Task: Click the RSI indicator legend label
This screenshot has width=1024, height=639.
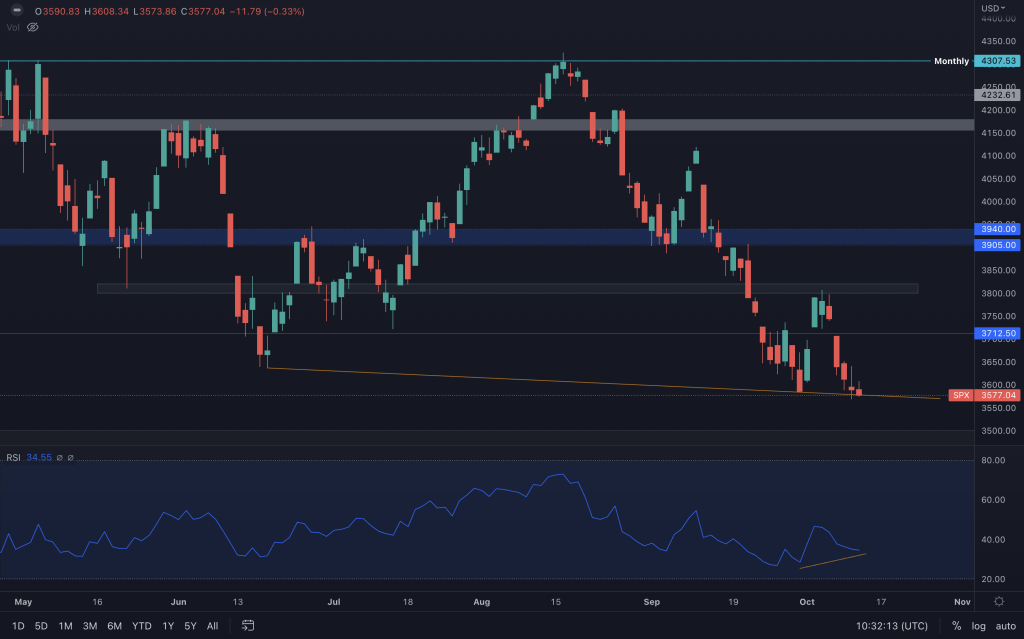Action: pyautogui.click(x=14, y=457)
